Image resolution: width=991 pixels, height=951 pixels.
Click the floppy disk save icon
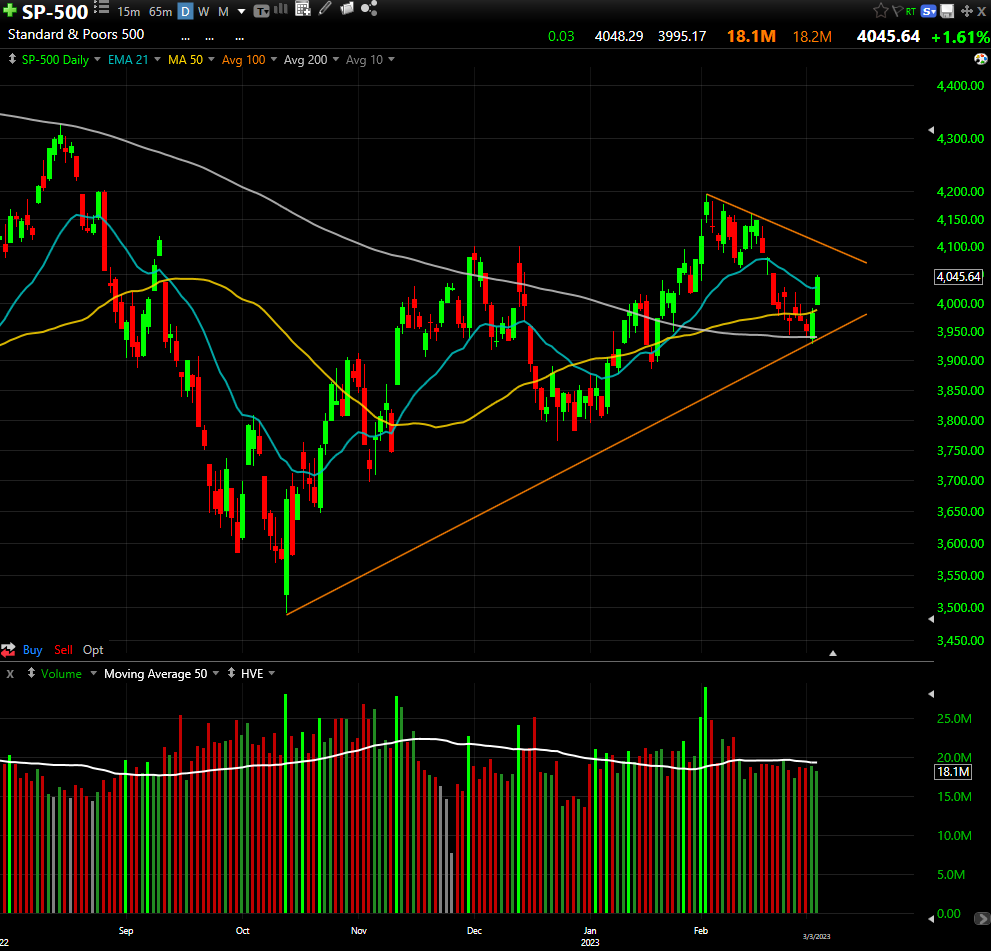coord(947,11)
